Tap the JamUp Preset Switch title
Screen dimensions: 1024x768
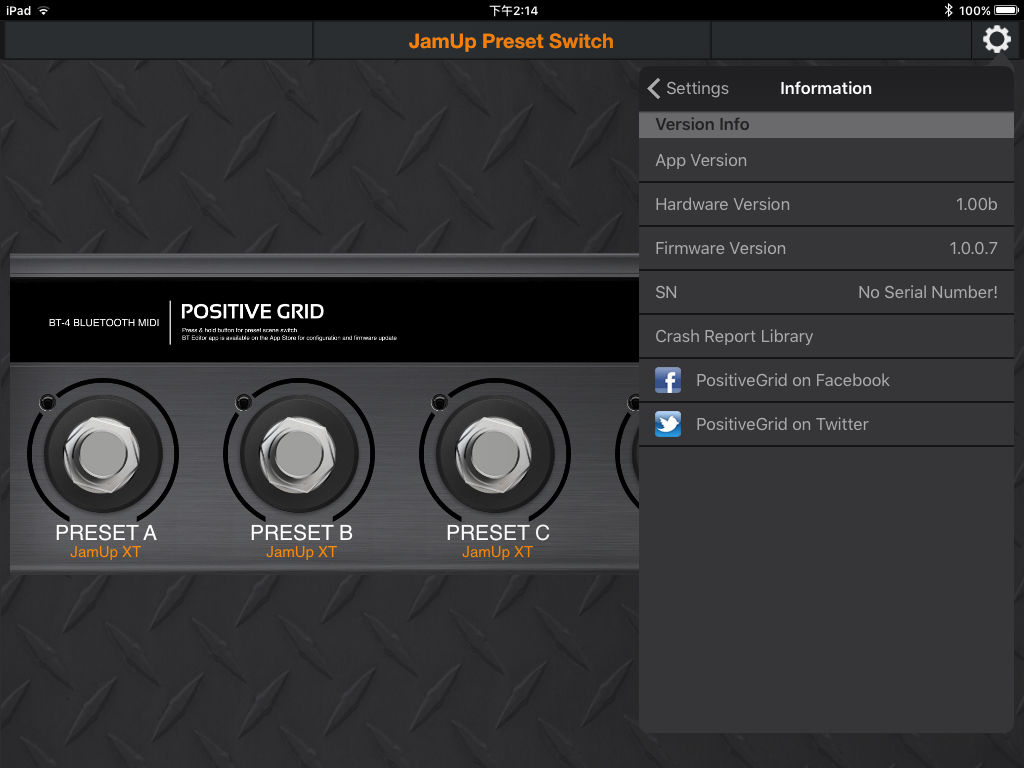511,41
